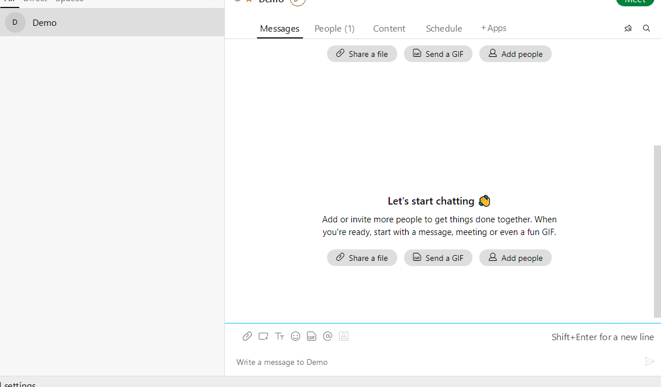Click lower Send a GIF button
The image size is (661, 387).
point(438,258)
